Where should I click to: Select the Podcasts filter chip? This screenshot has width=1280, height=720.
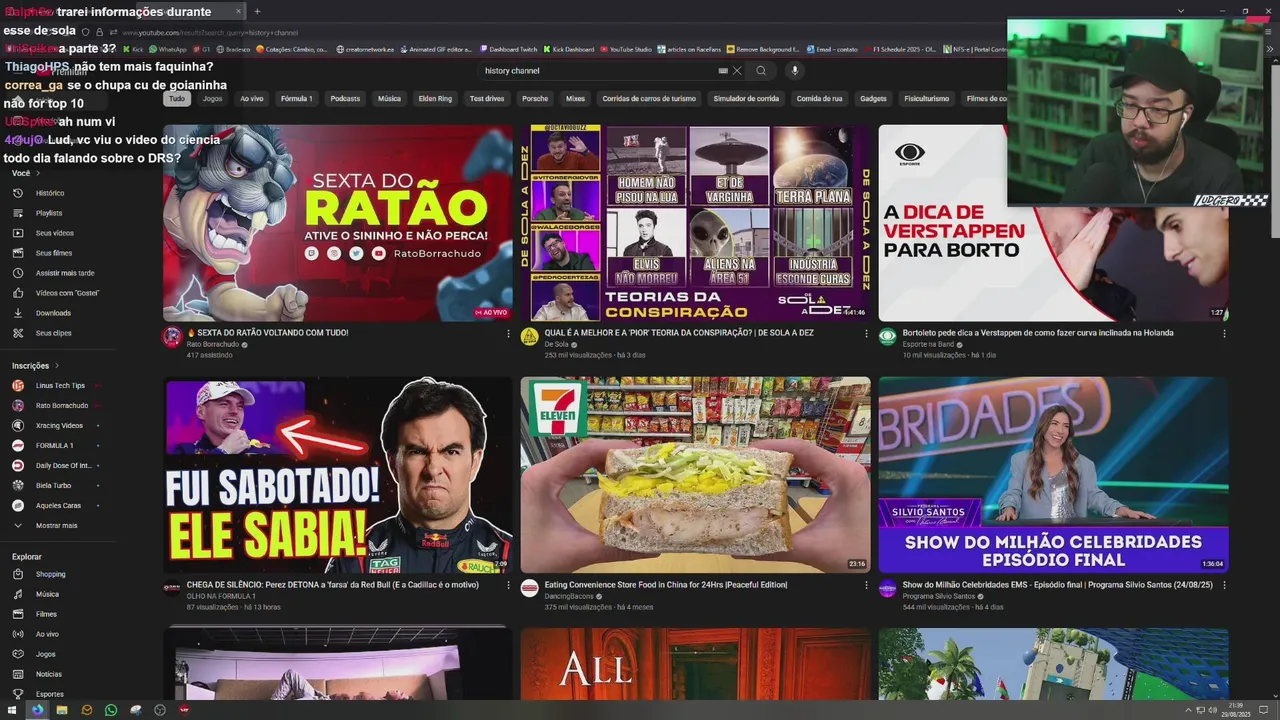[345, 99]
